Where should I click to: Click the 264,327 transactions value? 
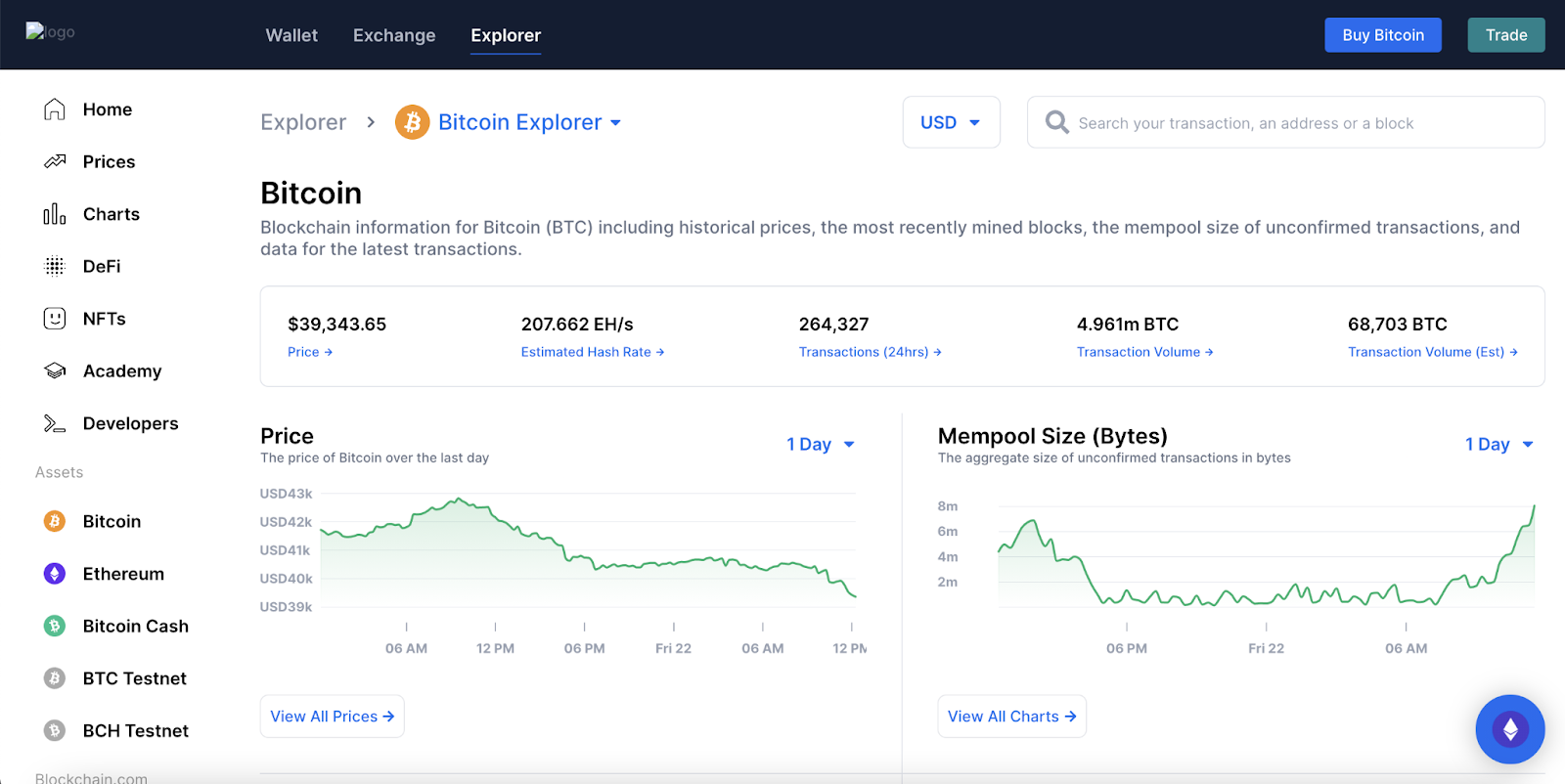click(834, 324)
